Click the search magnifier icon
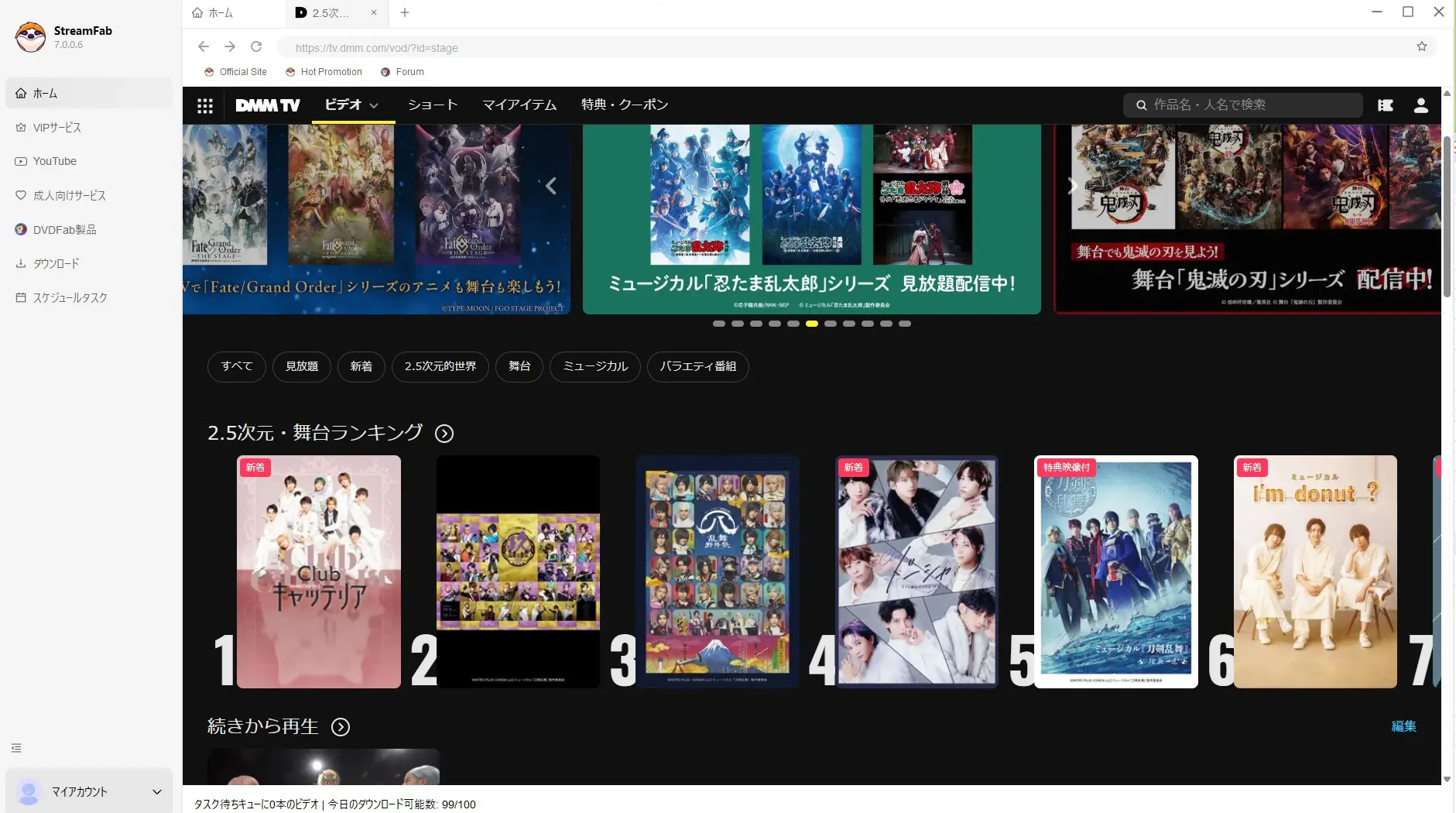Viewport: 1456px width, 813px height. click(1141, 105)
